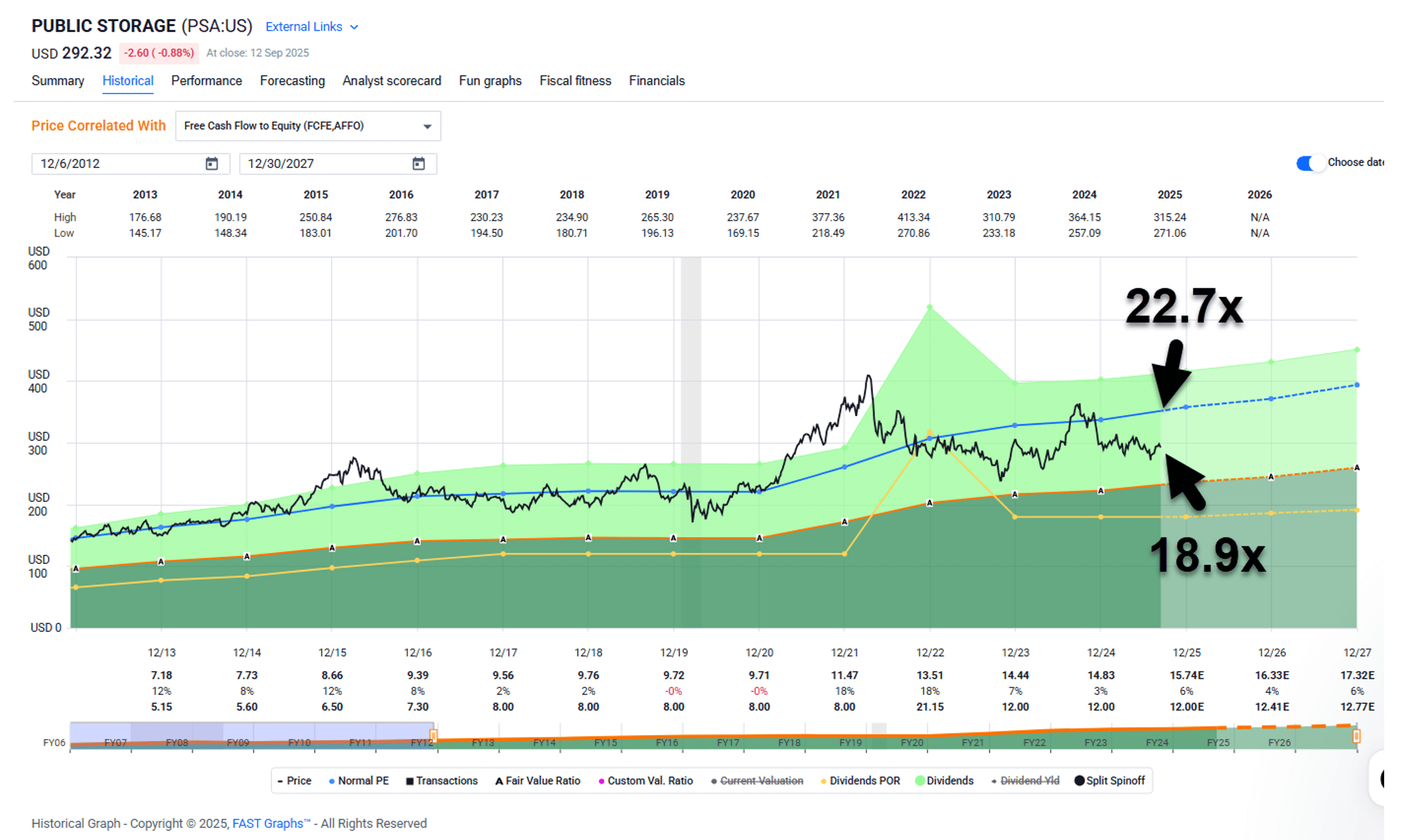Viewport: 1408px width, 840px height.
Task: Click the 2025 column header in the table
Action: point(1170,195)
